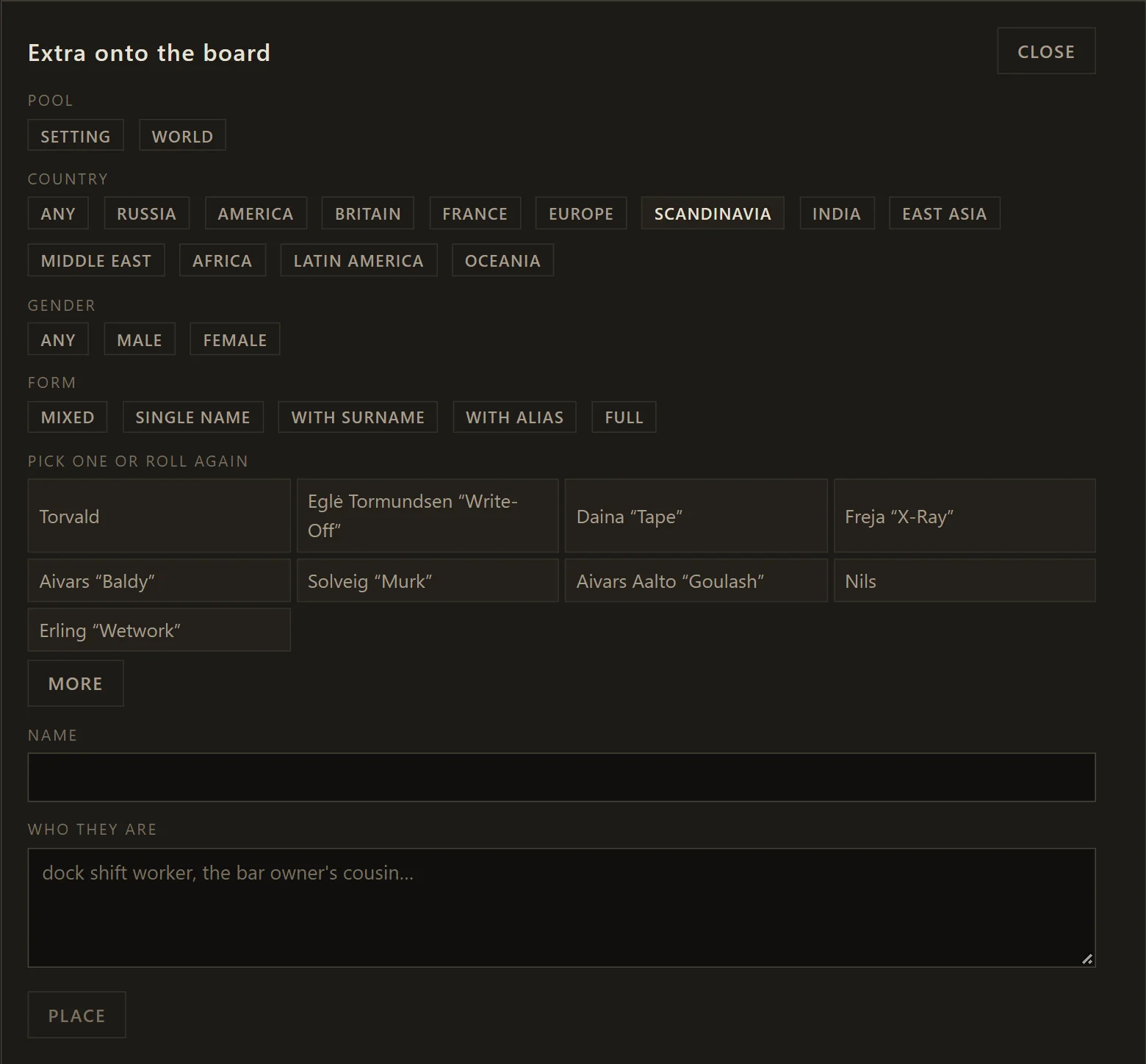Select OCEANIA as country
This screenshot has width=1146, height=1064.
(x=502, y=260)
